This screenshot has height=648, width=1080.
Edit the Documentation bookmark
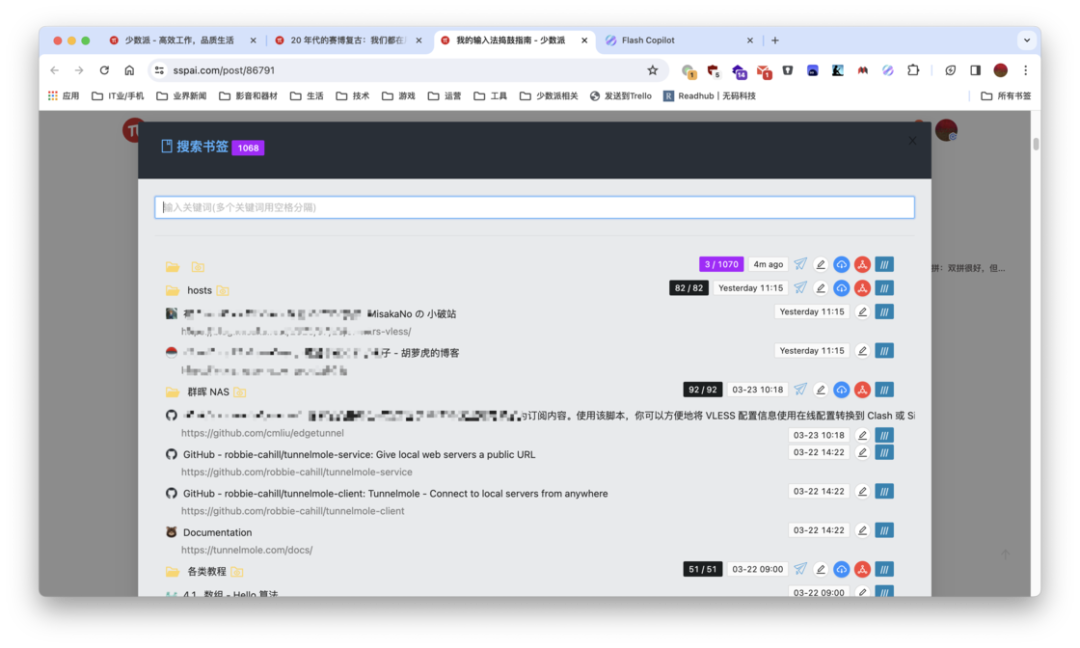tap(862, 530)
